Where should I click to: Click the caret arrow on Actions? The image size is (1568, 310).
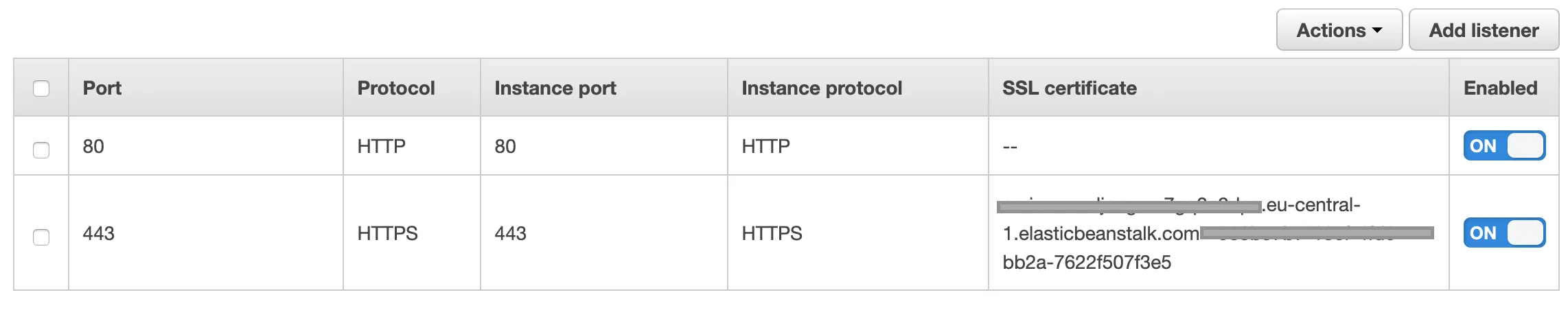click(x=1377, y=31)
